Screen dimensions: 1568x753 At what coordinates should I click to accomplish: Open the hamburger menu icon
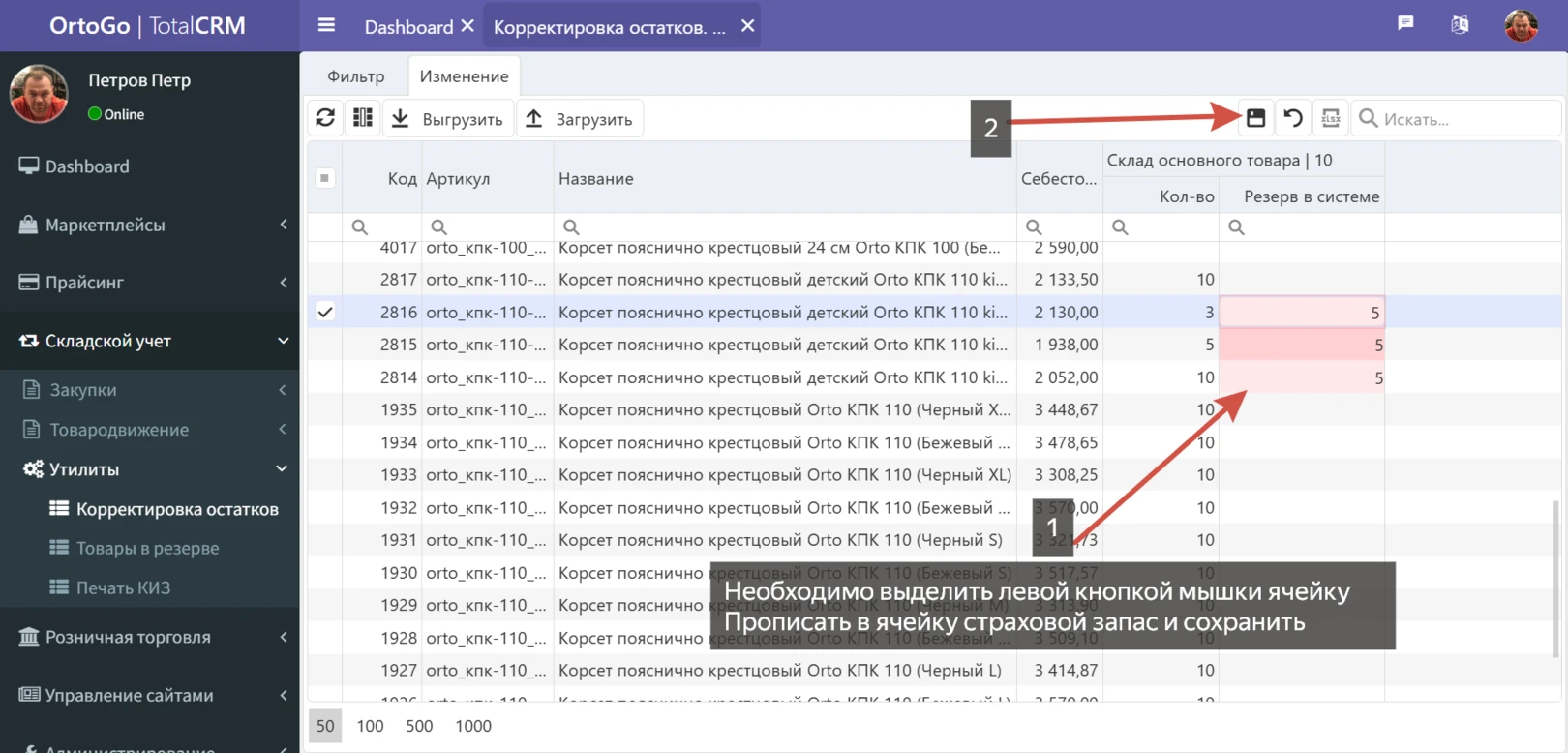click(326, 25)
